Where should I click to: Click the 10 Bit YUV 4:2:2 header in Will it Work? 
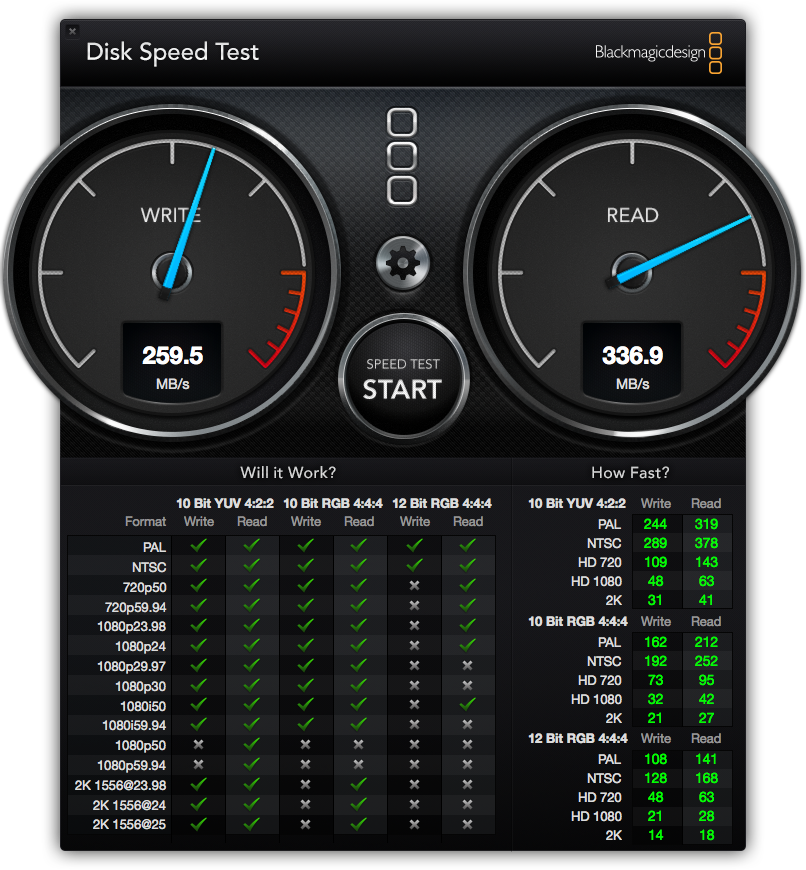coord(225,503)
